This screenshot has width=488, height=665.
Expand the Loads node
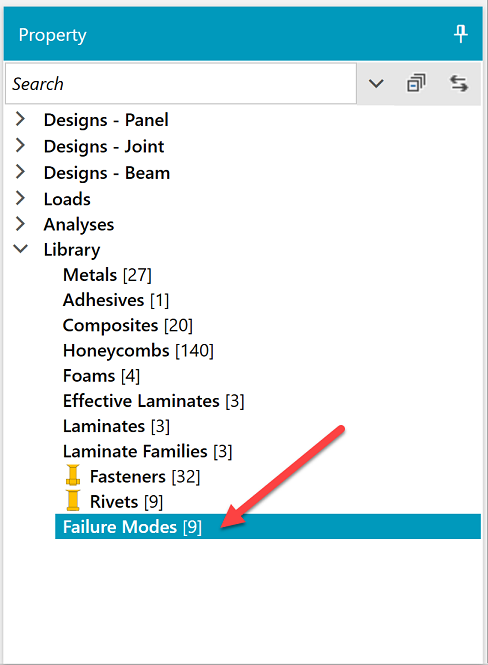(x=20, y=198)
